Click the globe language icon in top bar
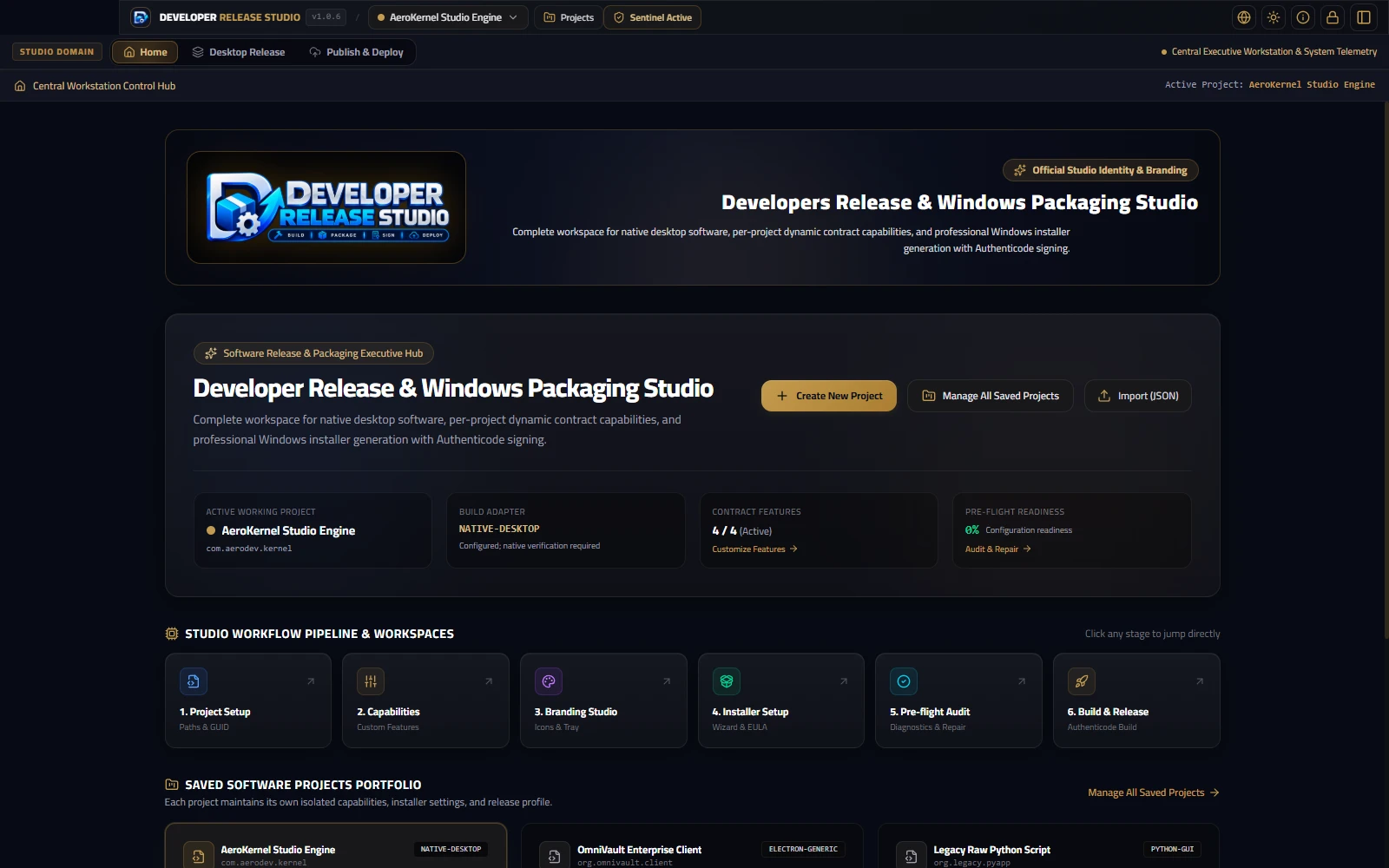This screenshot has width=1389, height=868. point(1244,17)
